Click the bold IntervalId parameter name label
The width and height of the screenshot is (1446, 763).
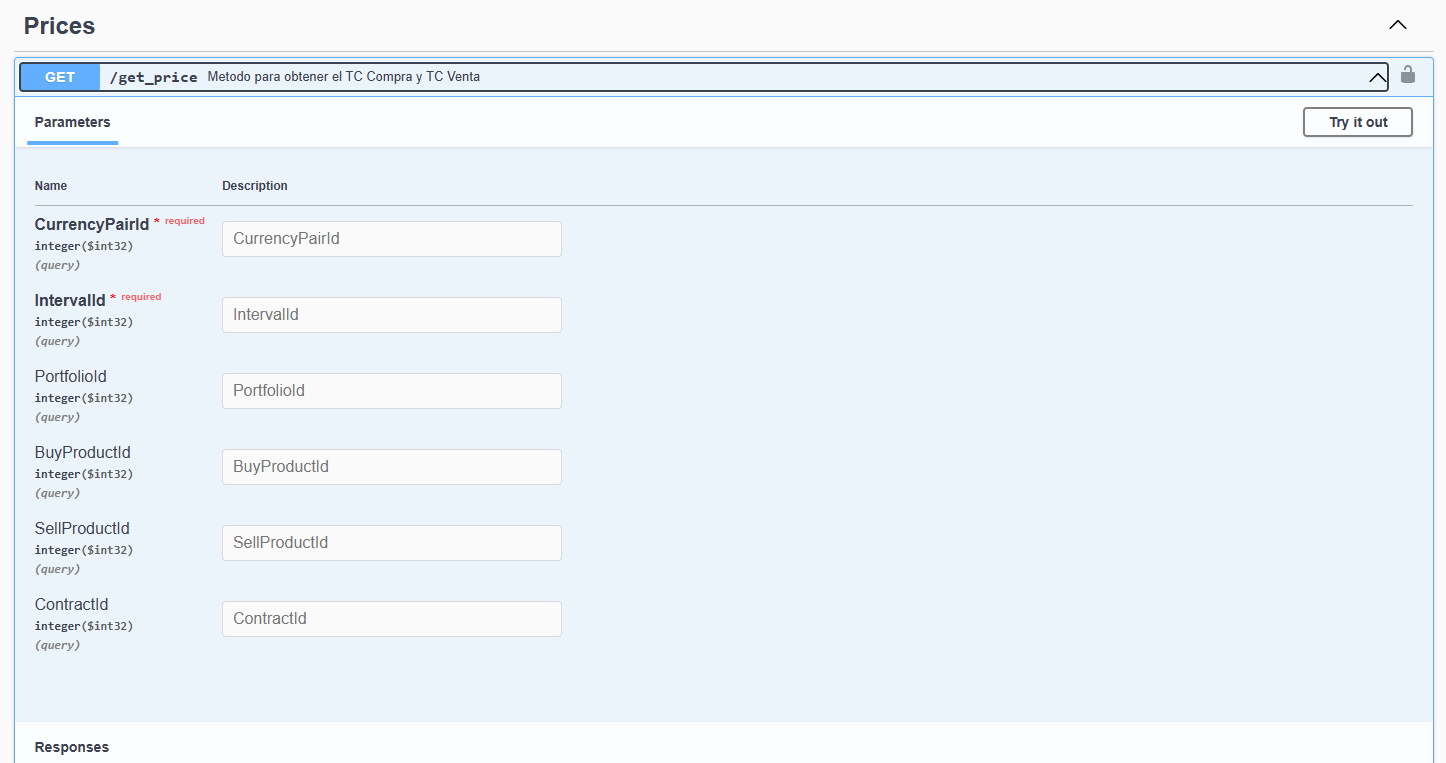pos(70,300)
